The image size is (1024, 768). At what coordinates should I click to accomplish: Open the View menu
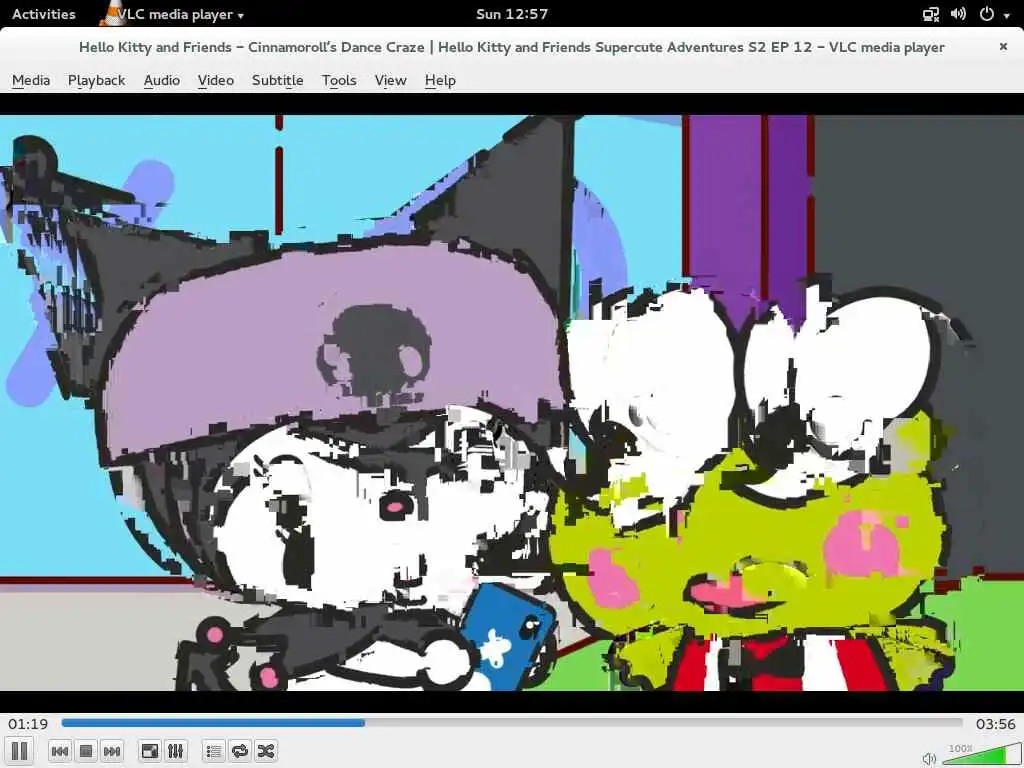[391, 80]
